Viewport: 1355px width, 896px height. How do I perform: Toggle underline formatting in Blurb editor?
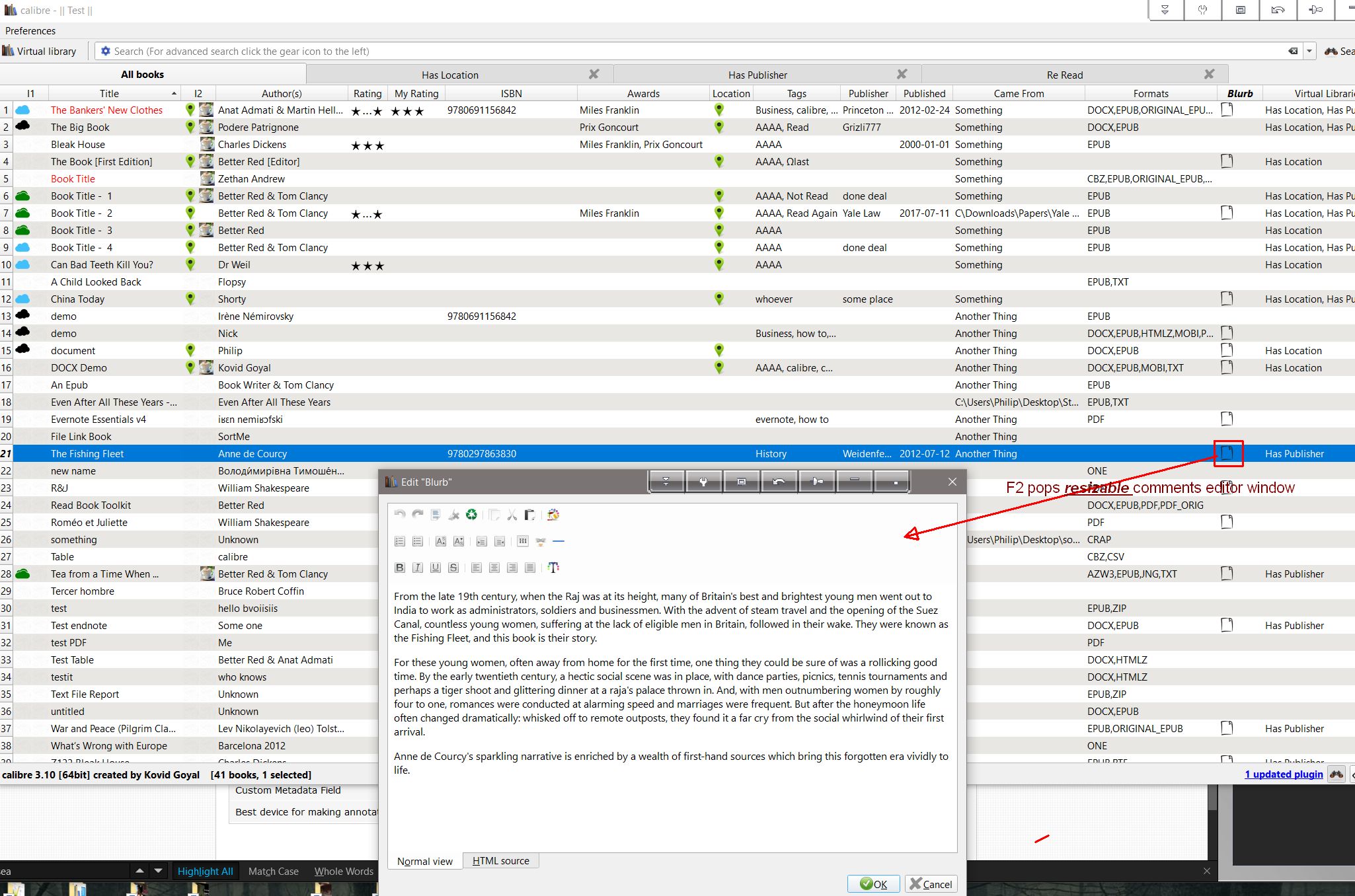coord(435,568)
